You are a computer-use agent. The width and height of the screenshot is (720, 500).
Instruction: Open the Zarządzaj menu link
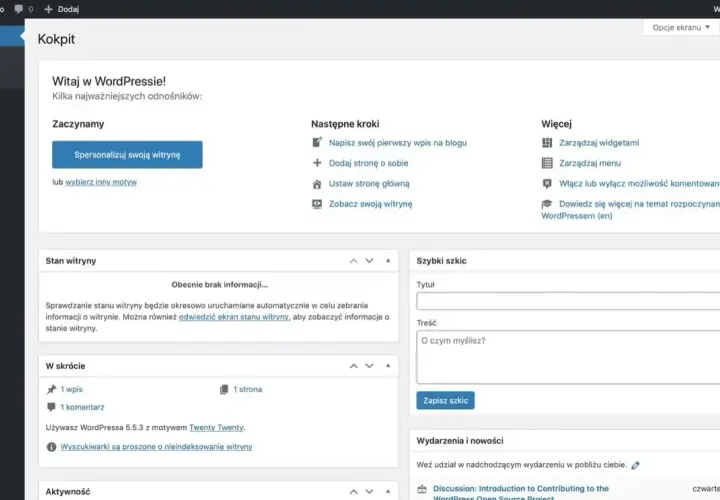tap(590, 163)
